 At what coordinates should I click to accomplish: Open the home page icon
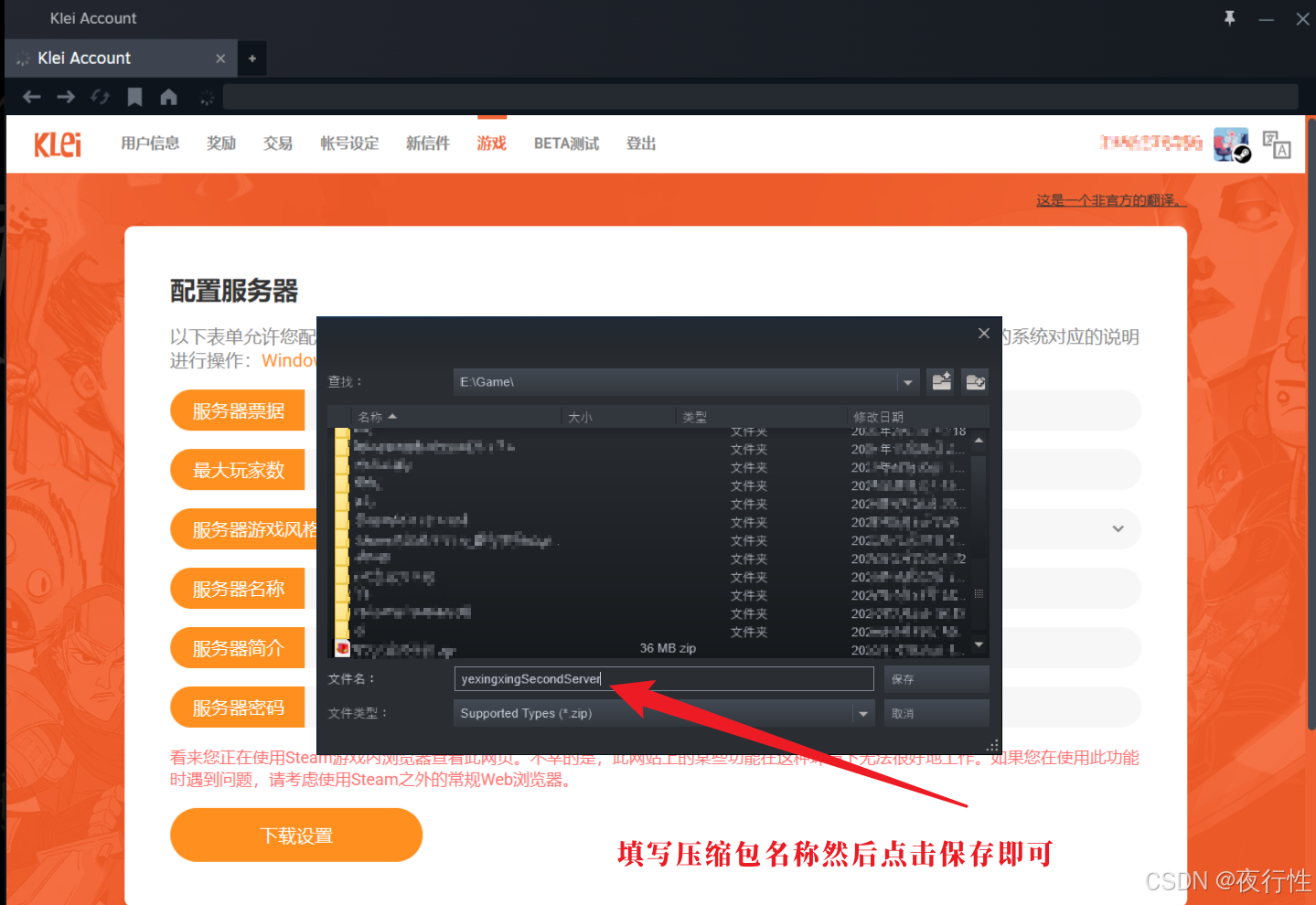pyautogui.click(x=169, y=96)
